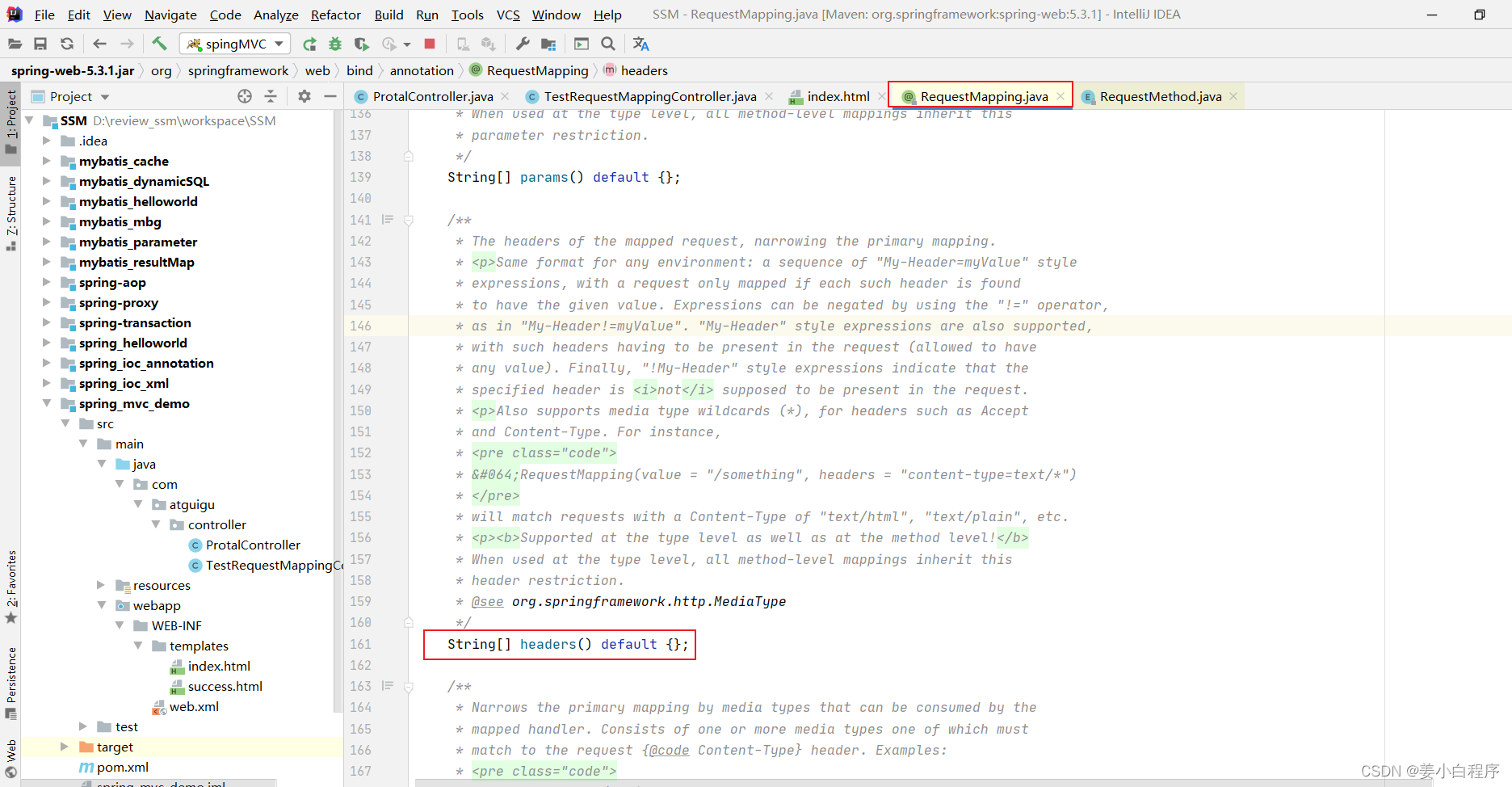This screenshot has width=1512, height=787.
Task: Collapse the controller package
Action: (156, 524)
